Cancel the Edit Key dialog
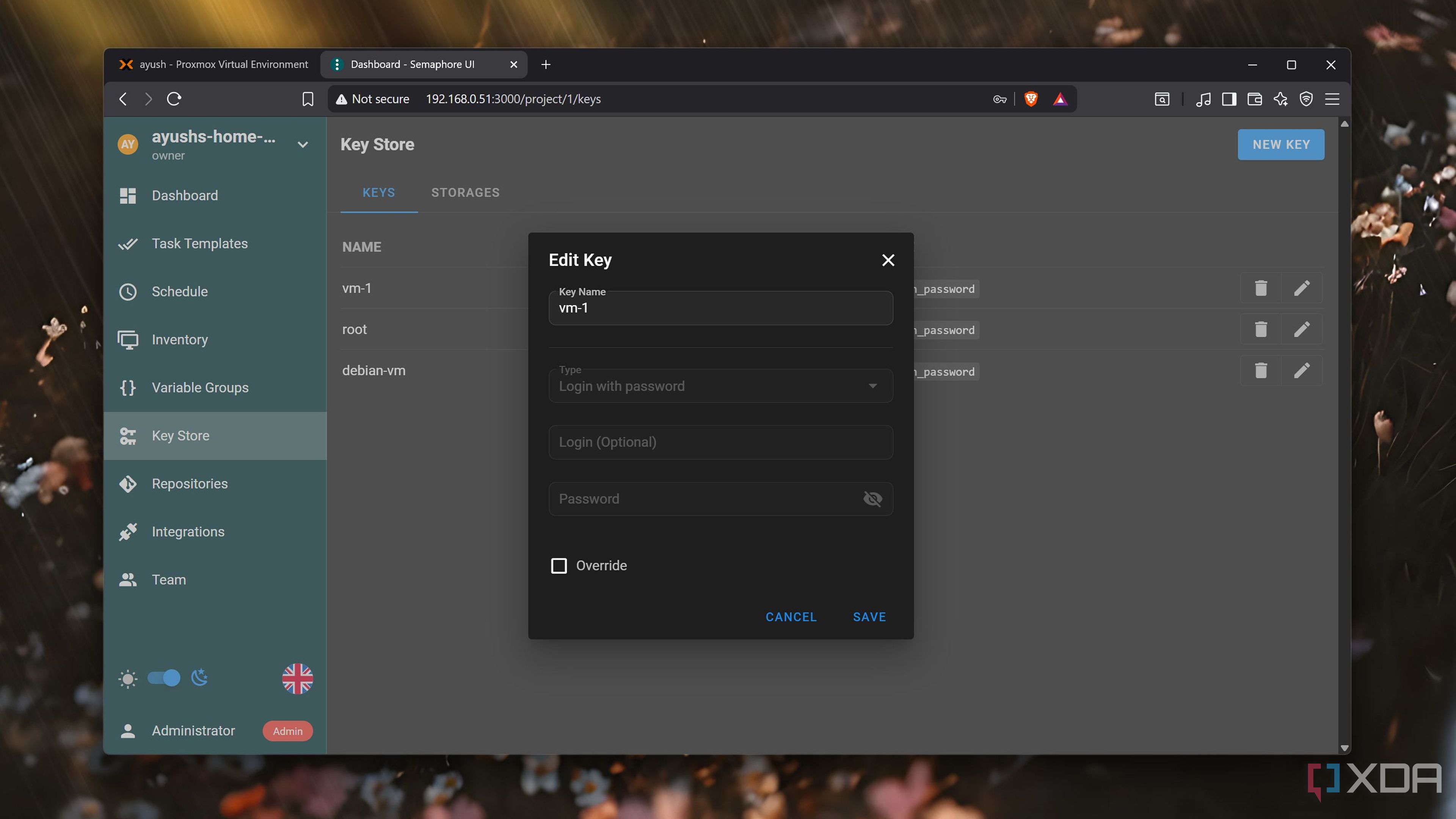 pos(791,617)
